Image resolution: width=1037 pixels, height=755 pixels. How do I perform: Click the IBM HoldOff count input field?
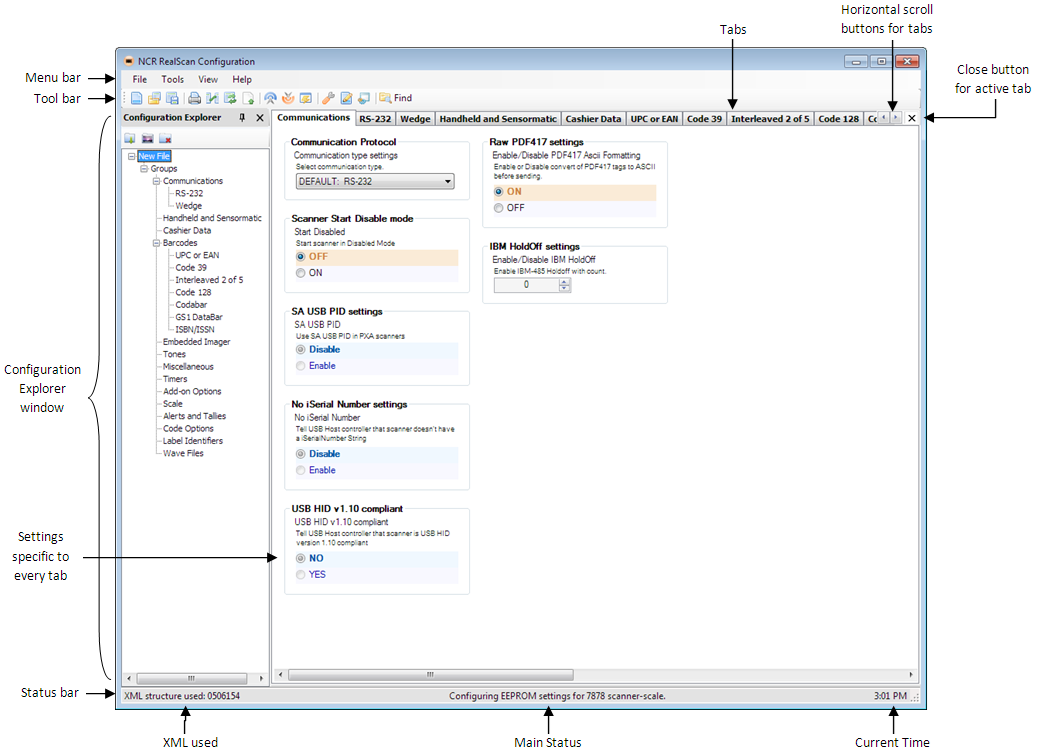526,285
